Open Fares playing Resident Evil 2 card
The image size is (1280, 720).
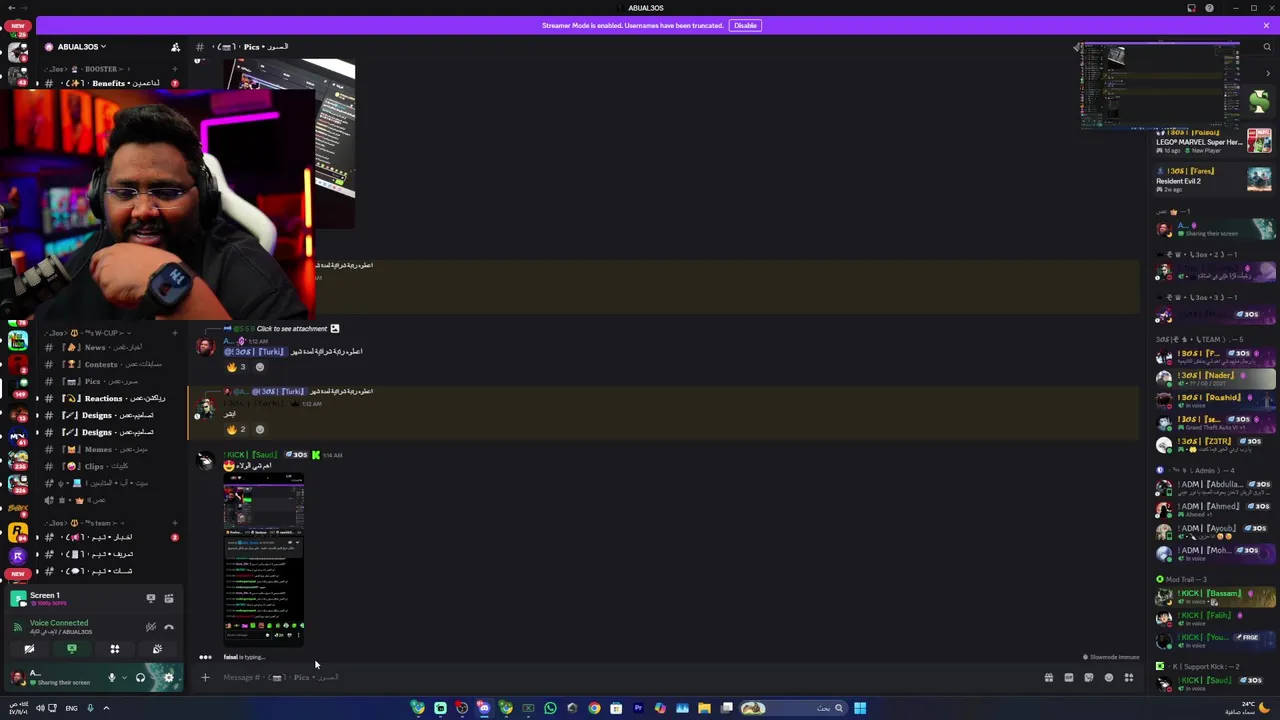1214,179
